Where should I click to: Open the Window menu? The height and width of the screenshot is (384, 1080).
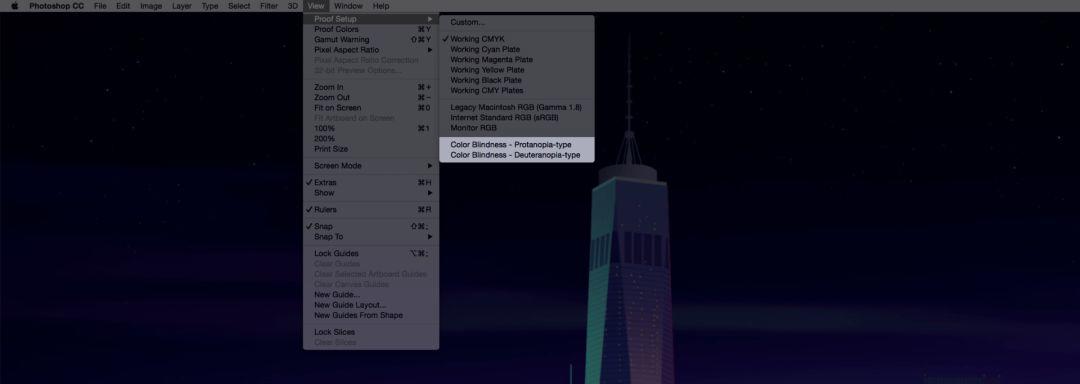click(349, 6)
